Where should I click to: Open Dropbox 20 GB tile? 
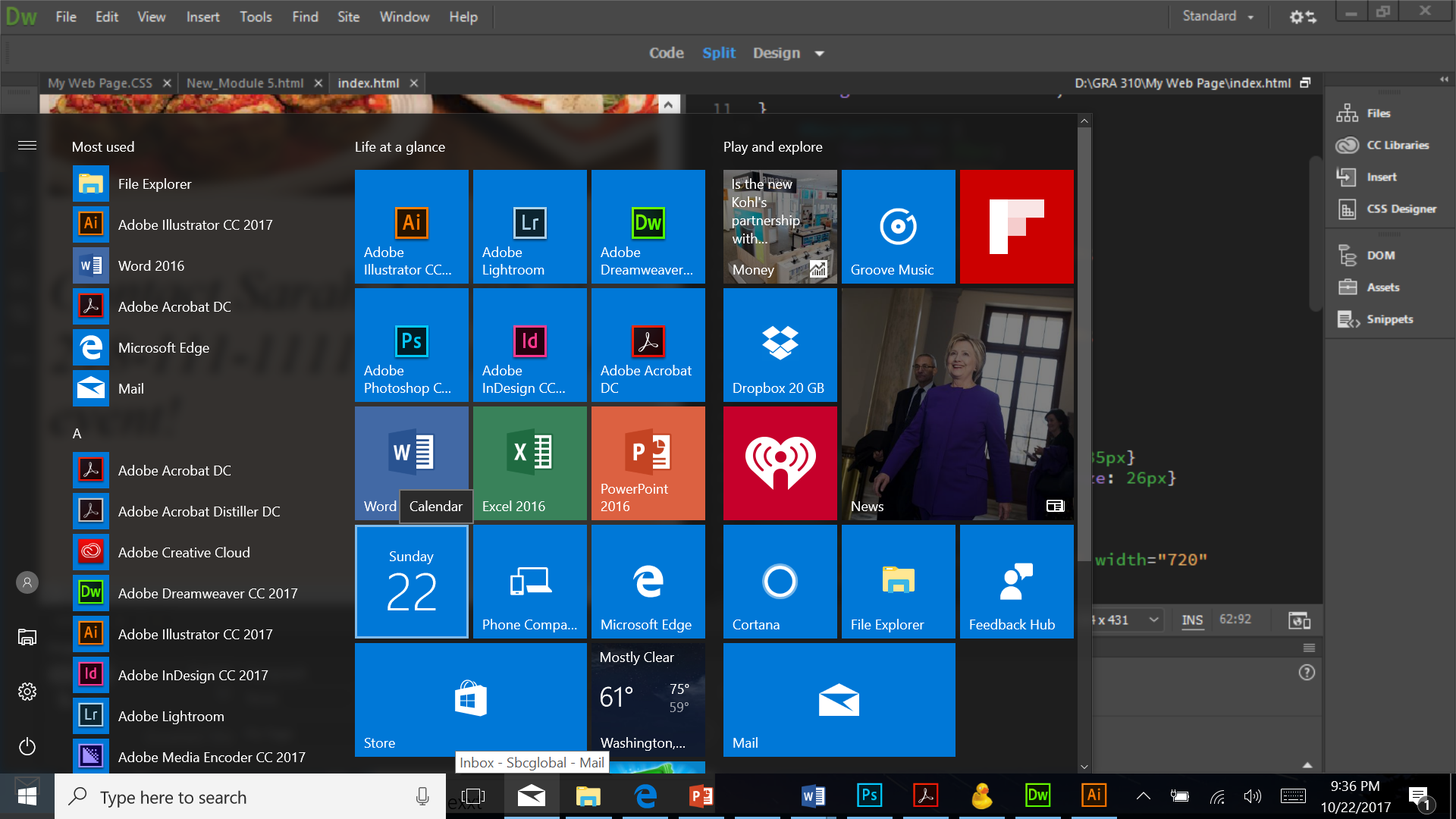point(780,345)
